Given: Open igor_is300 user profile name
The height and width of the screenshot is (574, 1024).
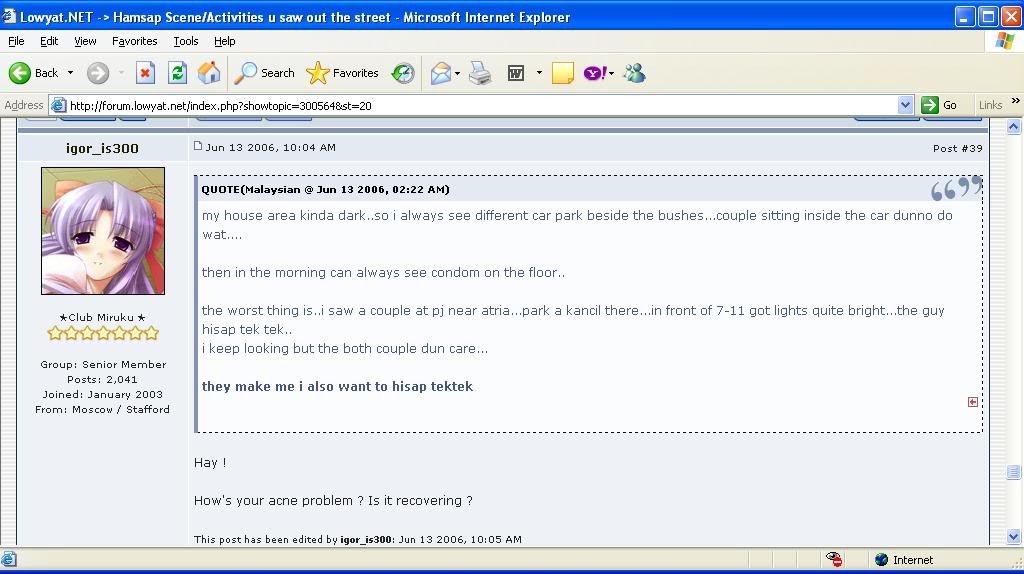Looking at the screenshot, I should pyautogui.click(x=103, y=148).
